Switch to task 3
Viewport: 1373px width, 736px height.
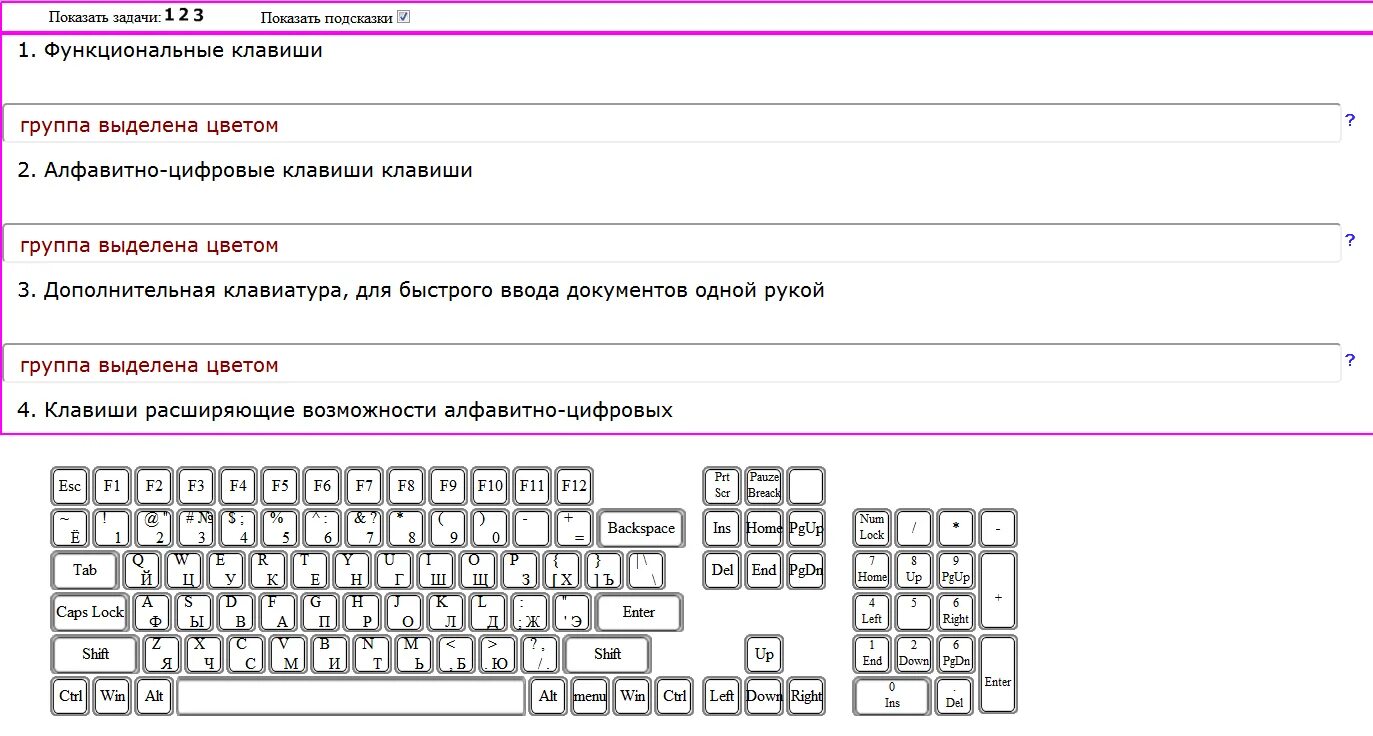[197, 15]
